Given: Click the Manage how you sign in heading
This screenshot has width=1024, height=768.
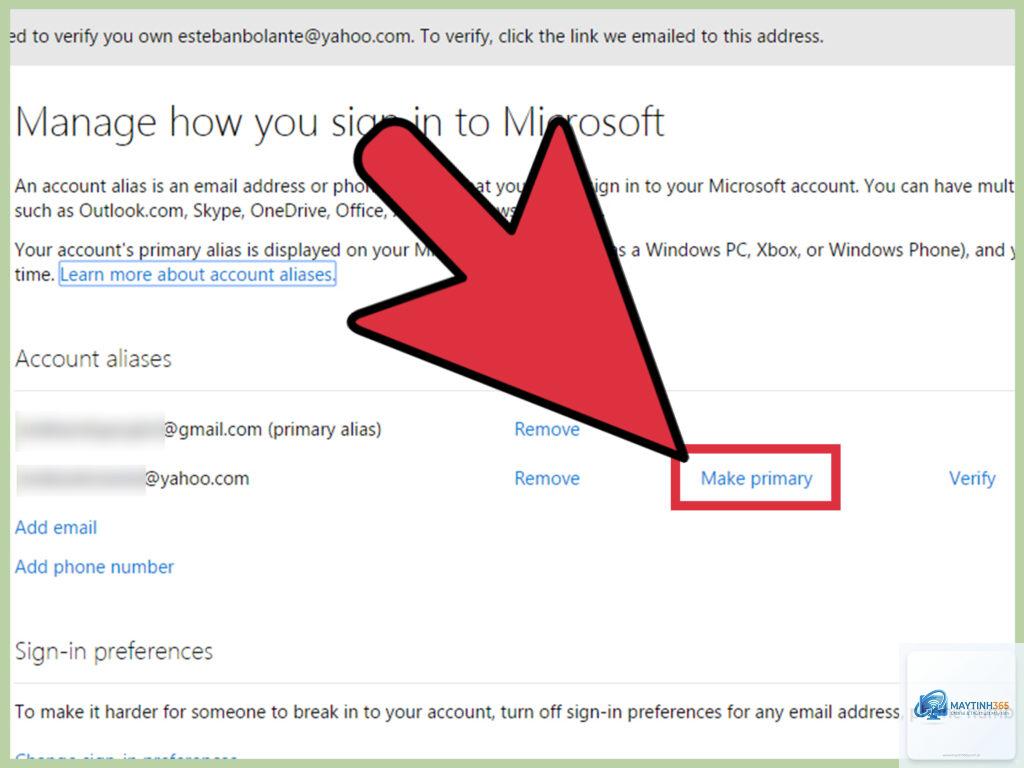Looking at the screenshot, I should coord(340,122).
